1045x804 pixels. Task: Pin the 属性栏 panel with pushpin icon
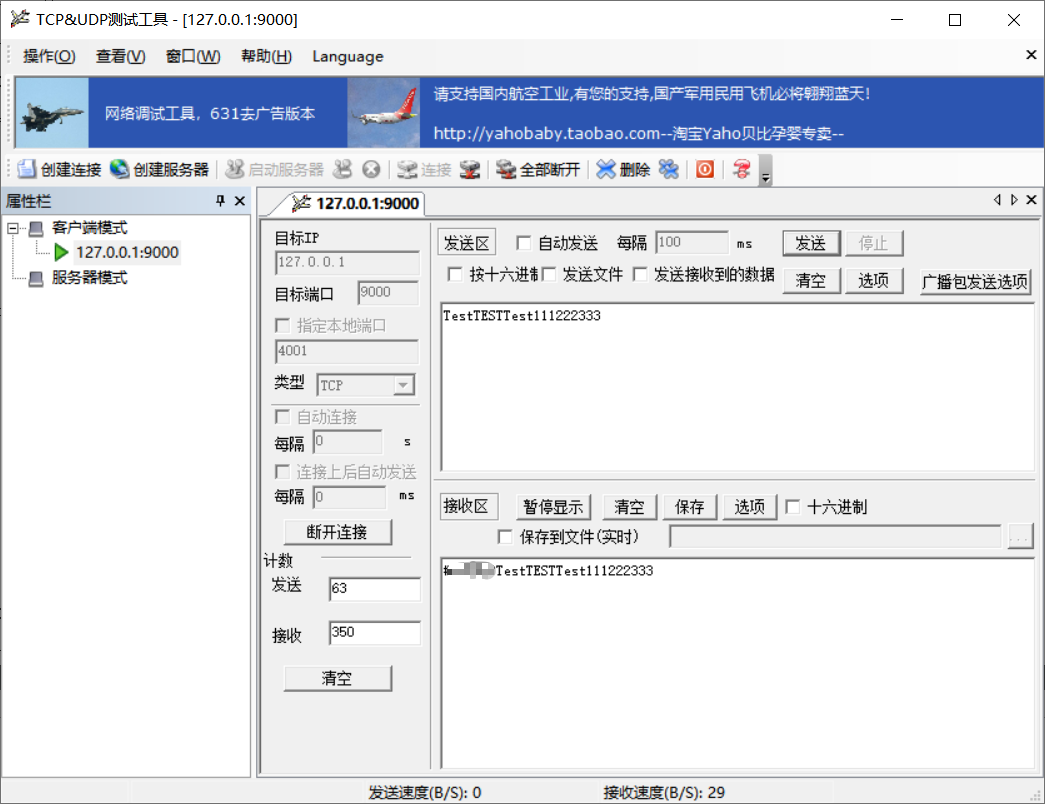[x=220, y=201]
